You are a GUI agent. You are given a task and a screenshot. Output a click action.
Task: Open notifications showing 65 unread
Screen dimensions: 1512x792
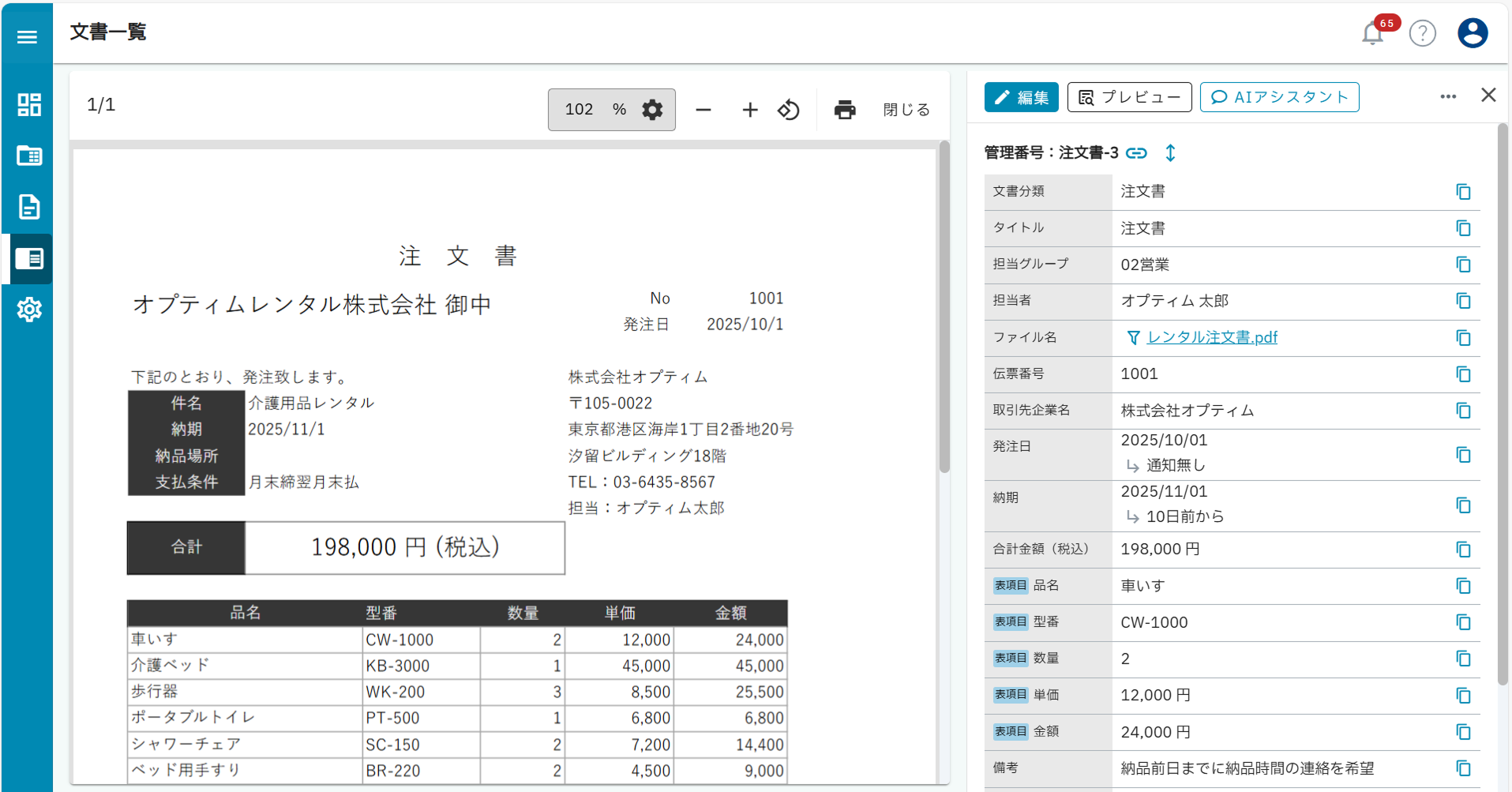[x=1371, y=33]
